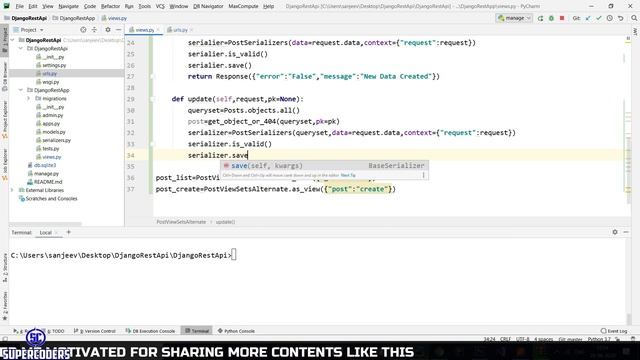
Task: Open serializers.py in the project tree
Action: (x=53, y=140)
